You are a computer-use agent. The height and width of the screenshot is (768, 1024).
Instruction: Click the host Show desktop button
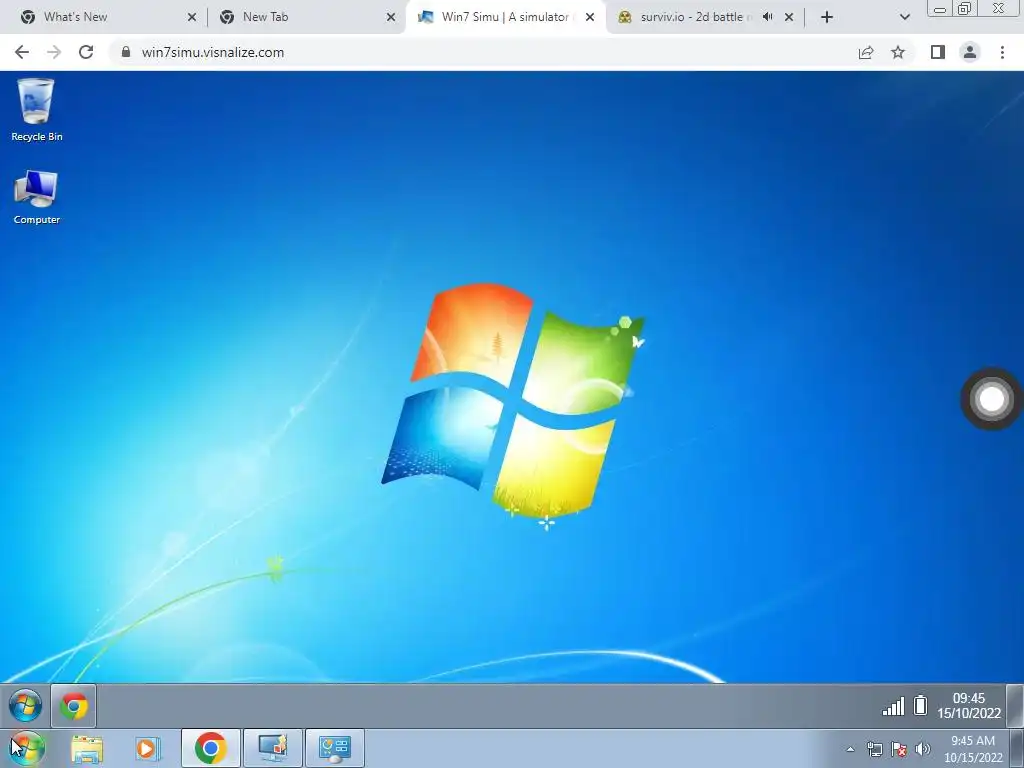click(x=1017, y=749)
